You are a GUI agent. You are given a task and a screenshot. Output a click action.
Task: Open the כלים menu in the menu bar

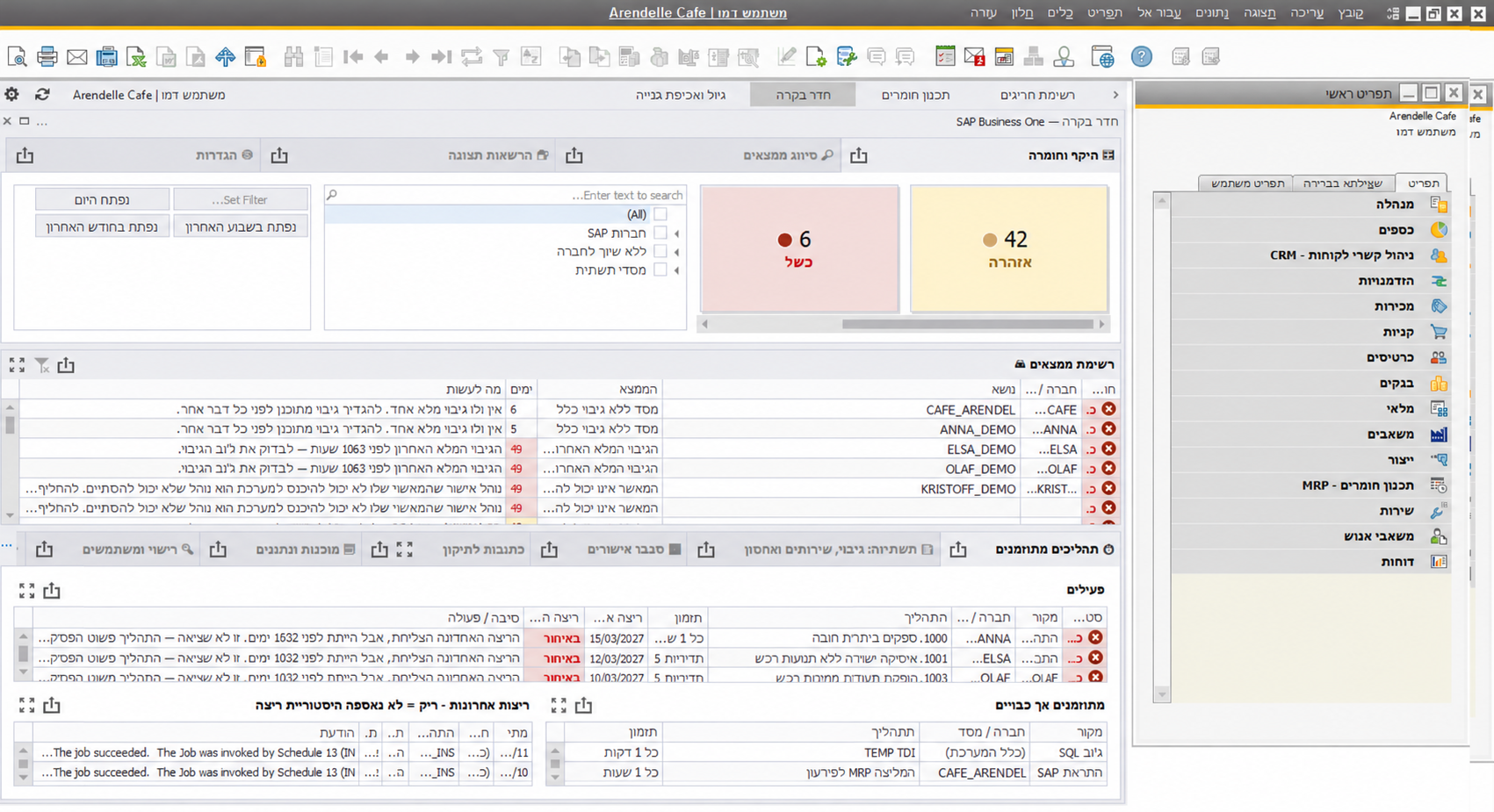(x=1060, y=12)
